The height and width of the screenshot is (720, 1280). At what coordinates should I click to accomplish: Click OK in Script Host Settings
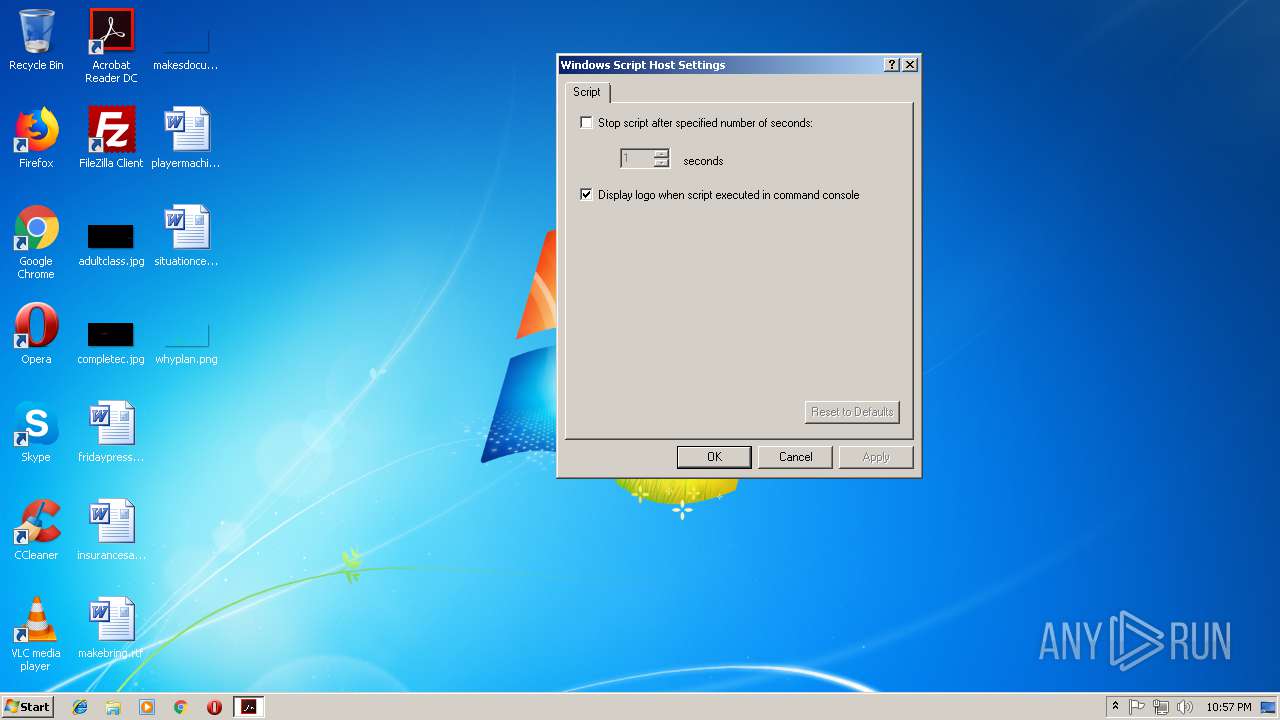[714, 457]
